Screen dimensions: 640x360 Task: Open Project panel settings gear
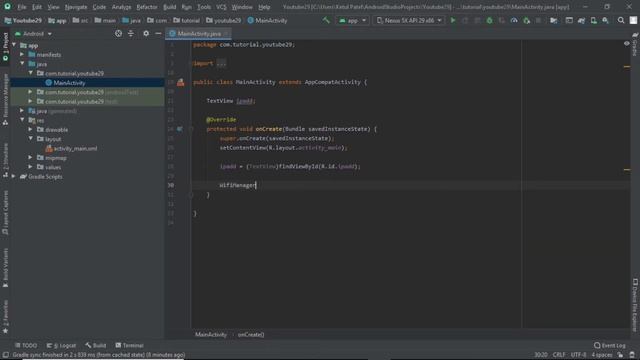pos(146,33)
